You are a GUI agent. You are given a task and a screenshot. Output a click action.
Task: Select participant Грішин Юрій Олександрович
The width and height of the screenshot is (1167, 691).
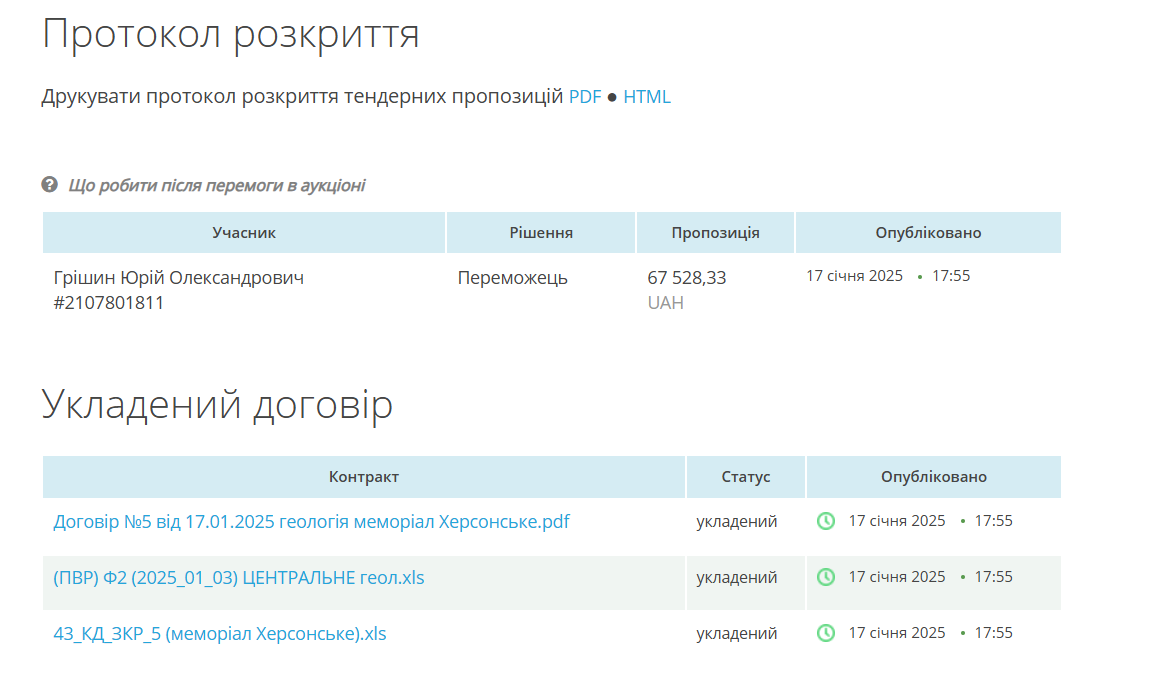click(x=178, y=278)
